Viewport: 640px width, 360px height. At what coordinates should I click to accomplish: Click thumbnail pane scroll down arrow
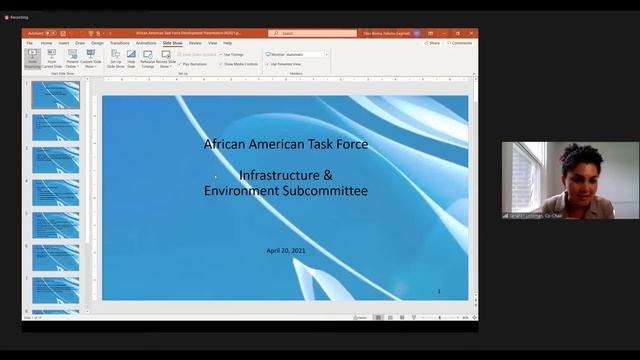87,311
